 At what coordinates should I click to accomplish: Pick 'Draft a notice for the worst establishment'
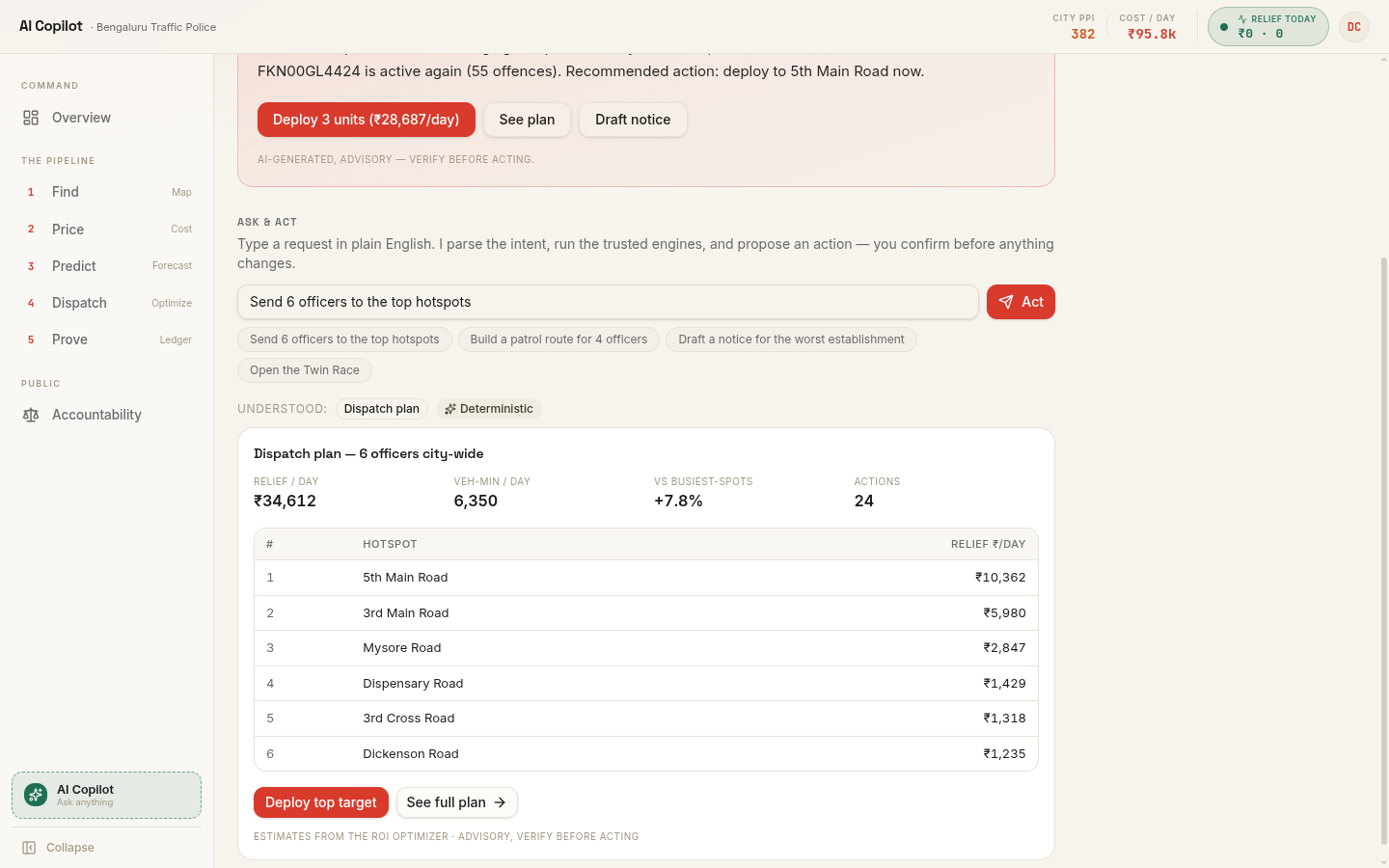[791, 339]
